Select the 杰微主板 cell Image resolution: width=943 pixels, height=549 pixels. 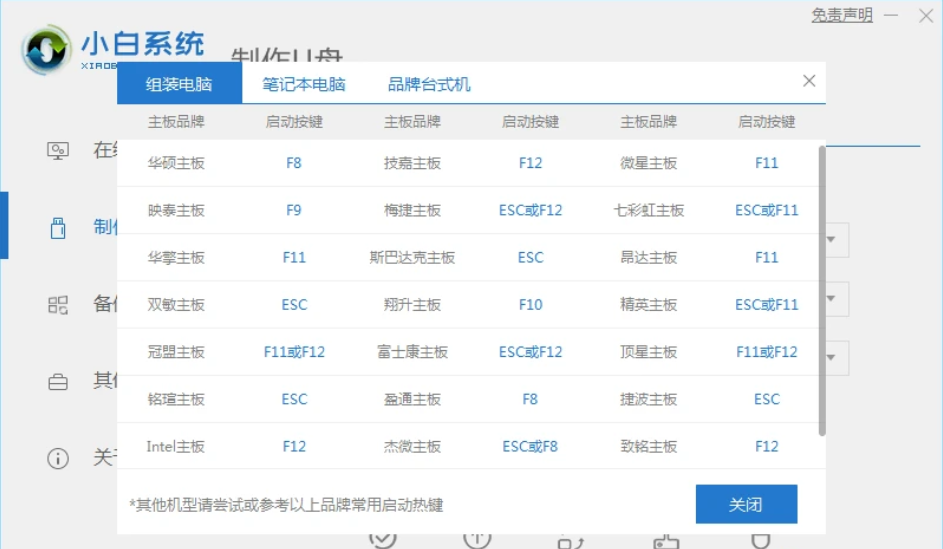click(x=413, y=446)
